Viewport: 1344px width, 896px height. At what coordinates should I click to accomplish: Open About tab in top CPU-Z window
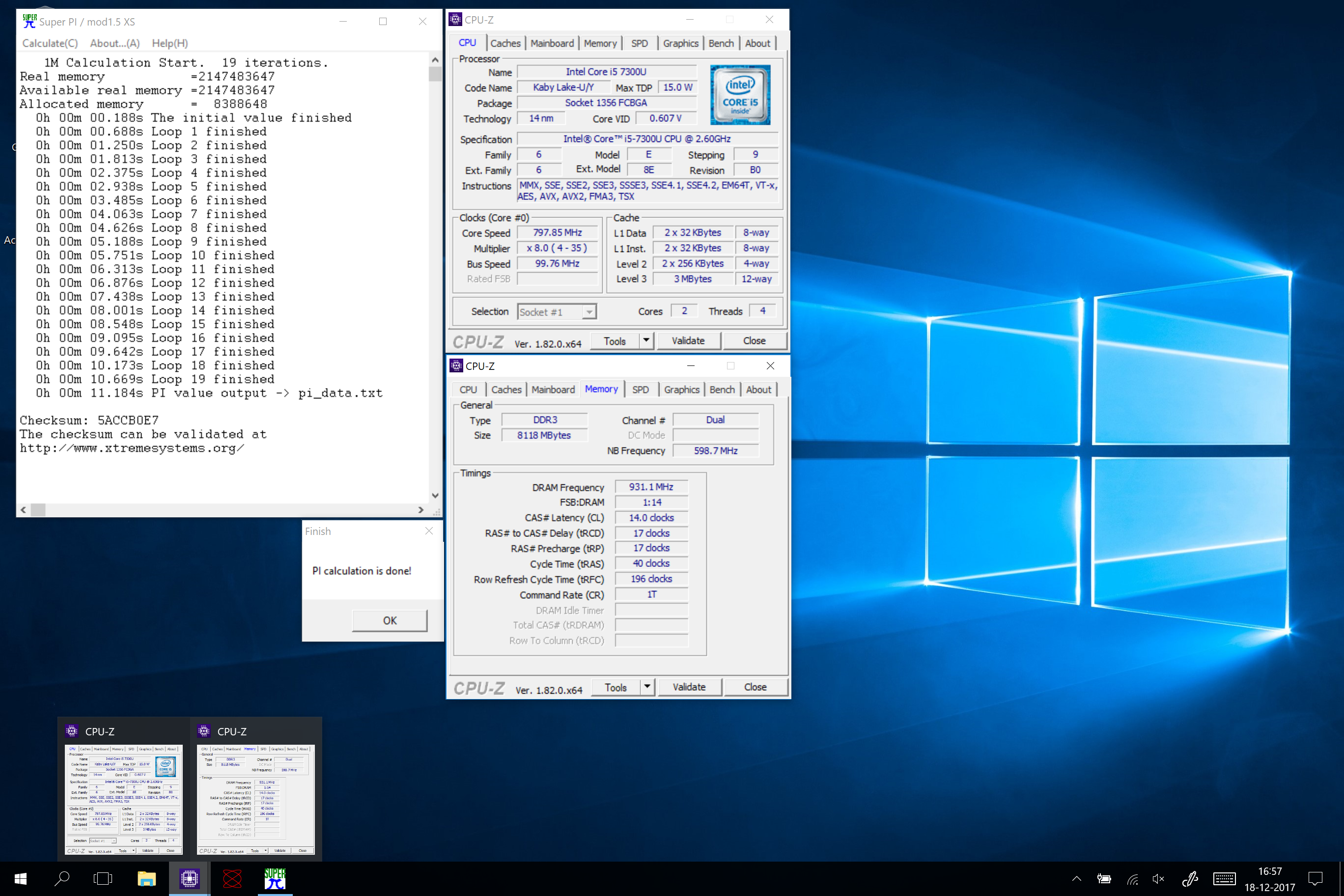(x=757, y=43)
